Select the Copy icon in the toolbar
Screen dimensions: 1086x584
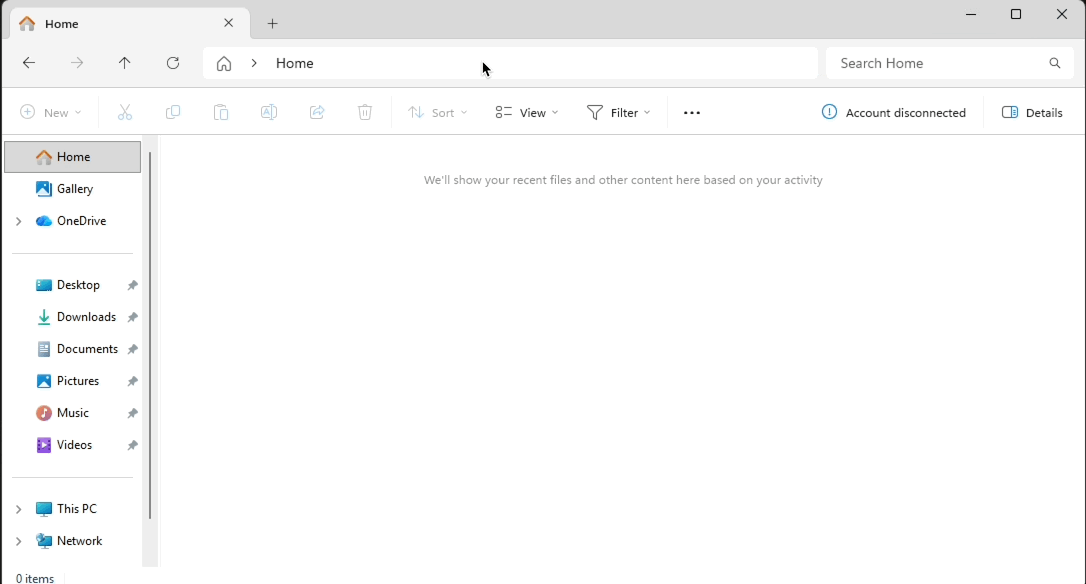[x=172, y=112]
